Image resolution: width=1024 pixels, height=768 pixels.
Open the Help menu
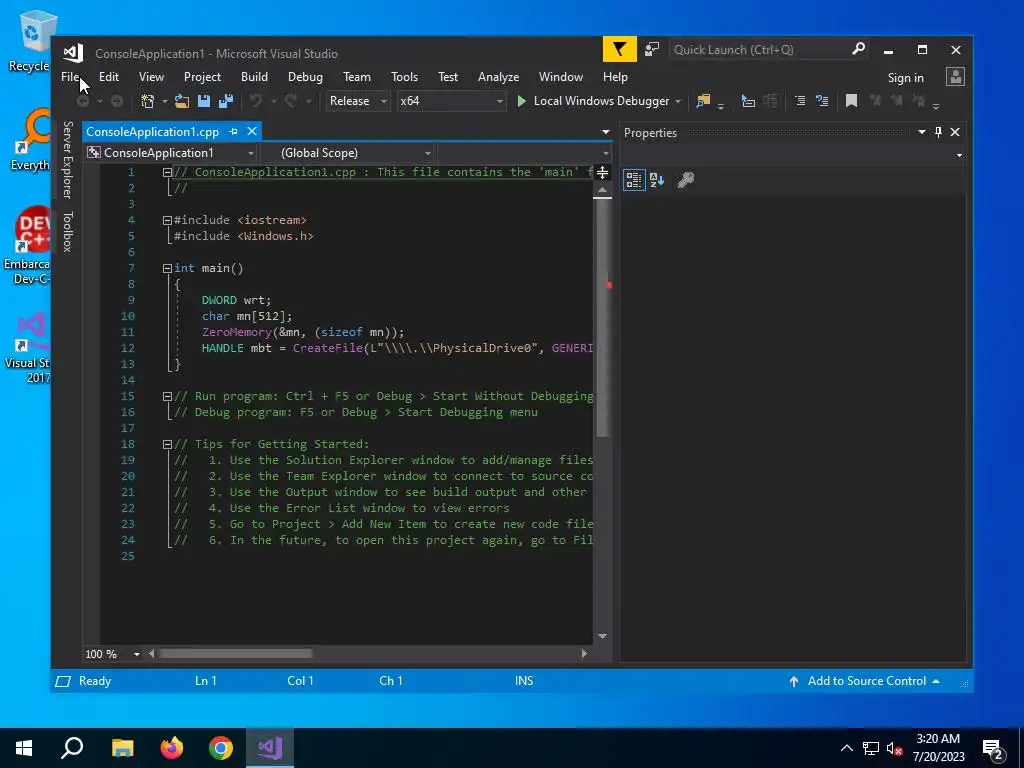pos(615,77)
